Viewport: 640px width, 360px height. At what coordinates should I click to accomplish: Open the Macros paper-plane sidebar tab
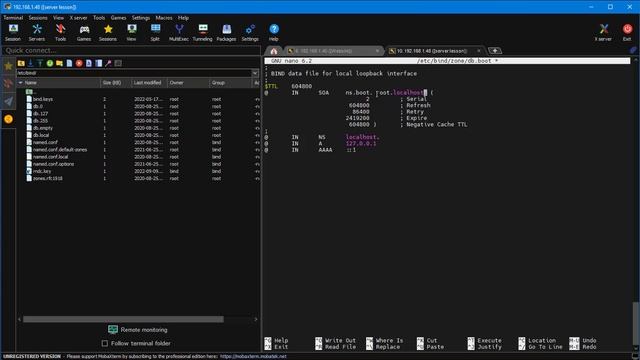click(8, 101)
